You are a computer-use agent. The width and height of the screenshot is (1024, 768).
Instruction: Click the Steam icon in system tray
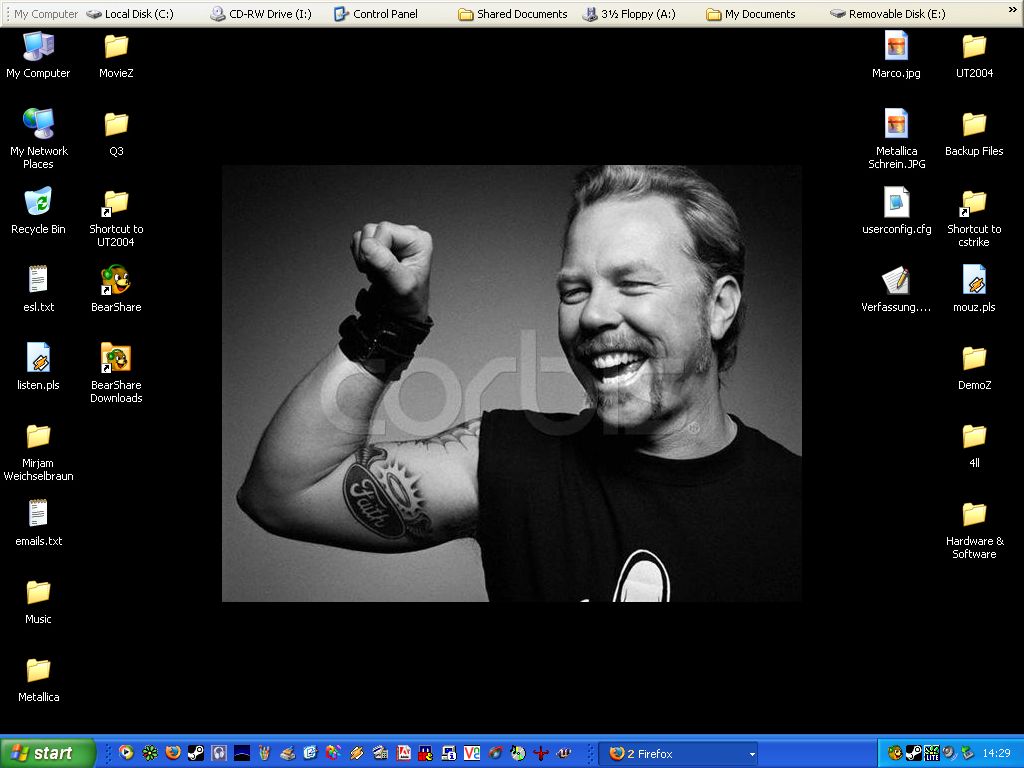pos(913,753)
